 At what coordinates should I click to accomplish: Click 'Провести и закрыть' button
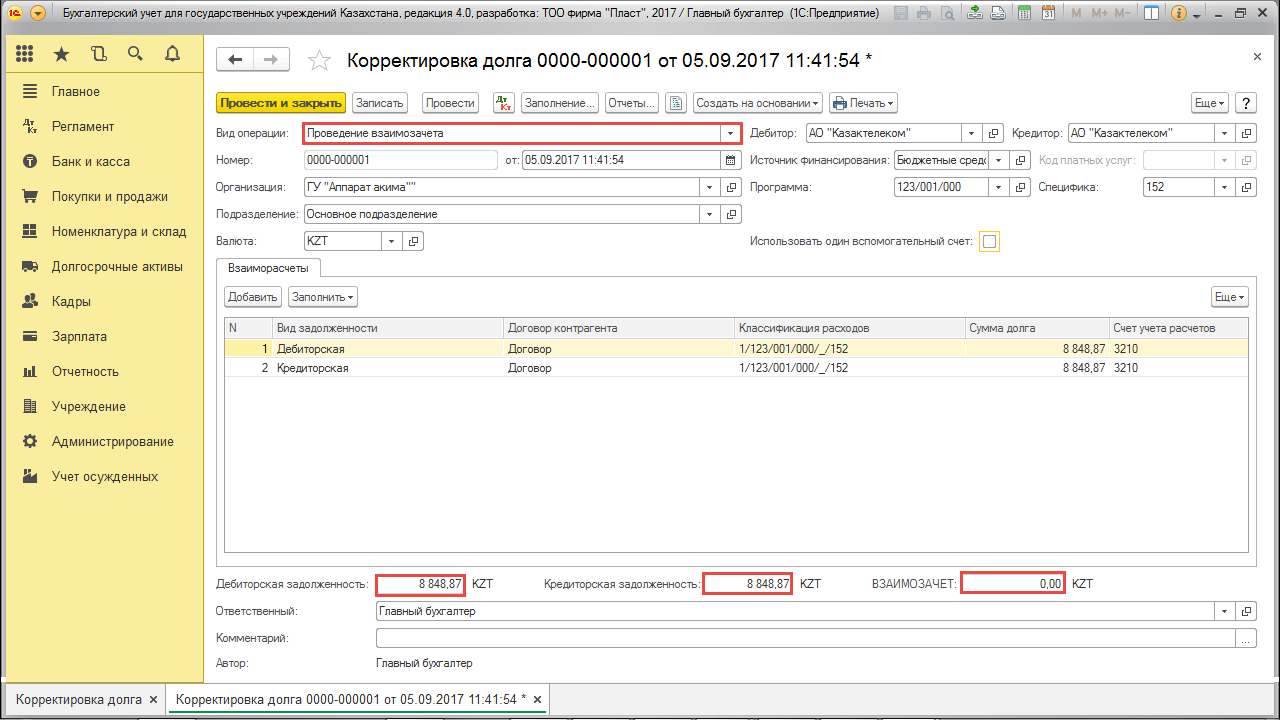click(281, 103)
